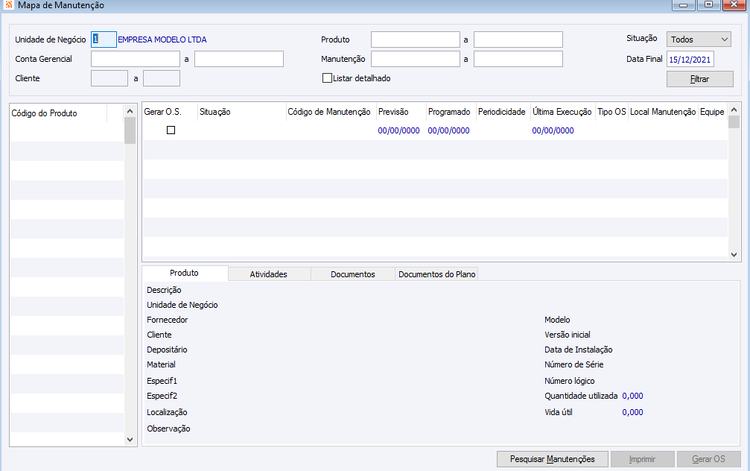Screen dimensions: 750x471
Task: Click the second Produto range field
Action: [x=518, y=39]
